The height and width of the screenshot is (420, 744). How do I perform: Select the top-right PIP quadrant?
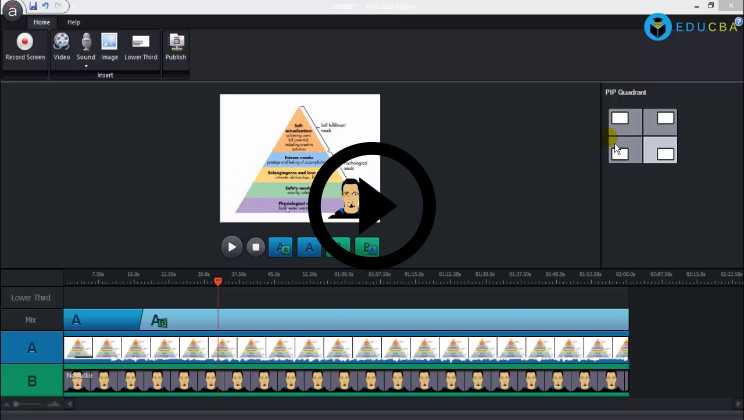(665, 119)
